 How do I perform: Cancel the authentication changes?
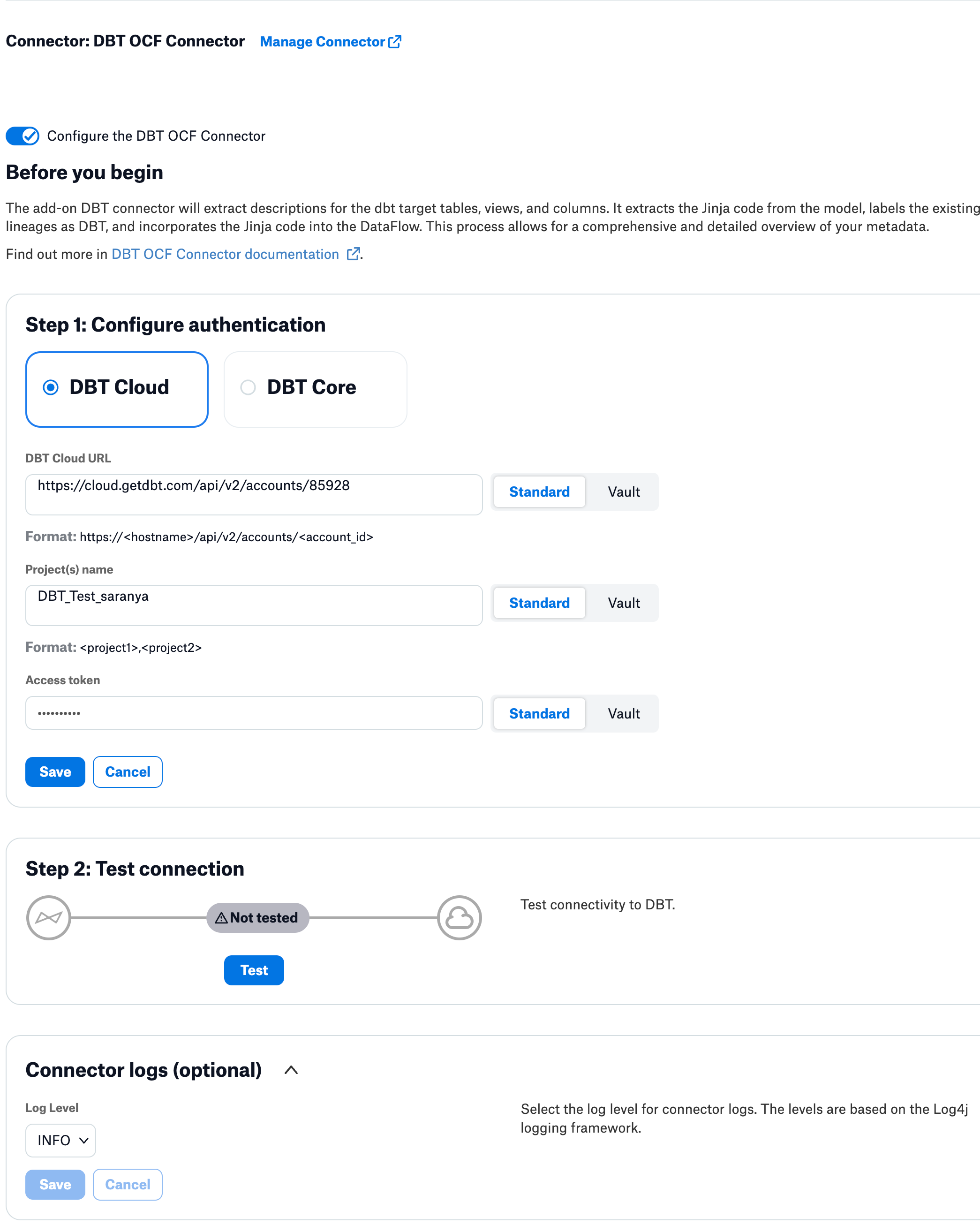[x=128, y=771]
